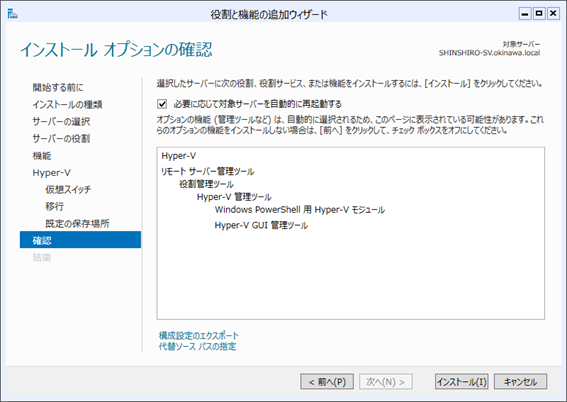The image size is (567, 402).
Task: Open 開始する前に step in sidebar
Action: (58, 87)
